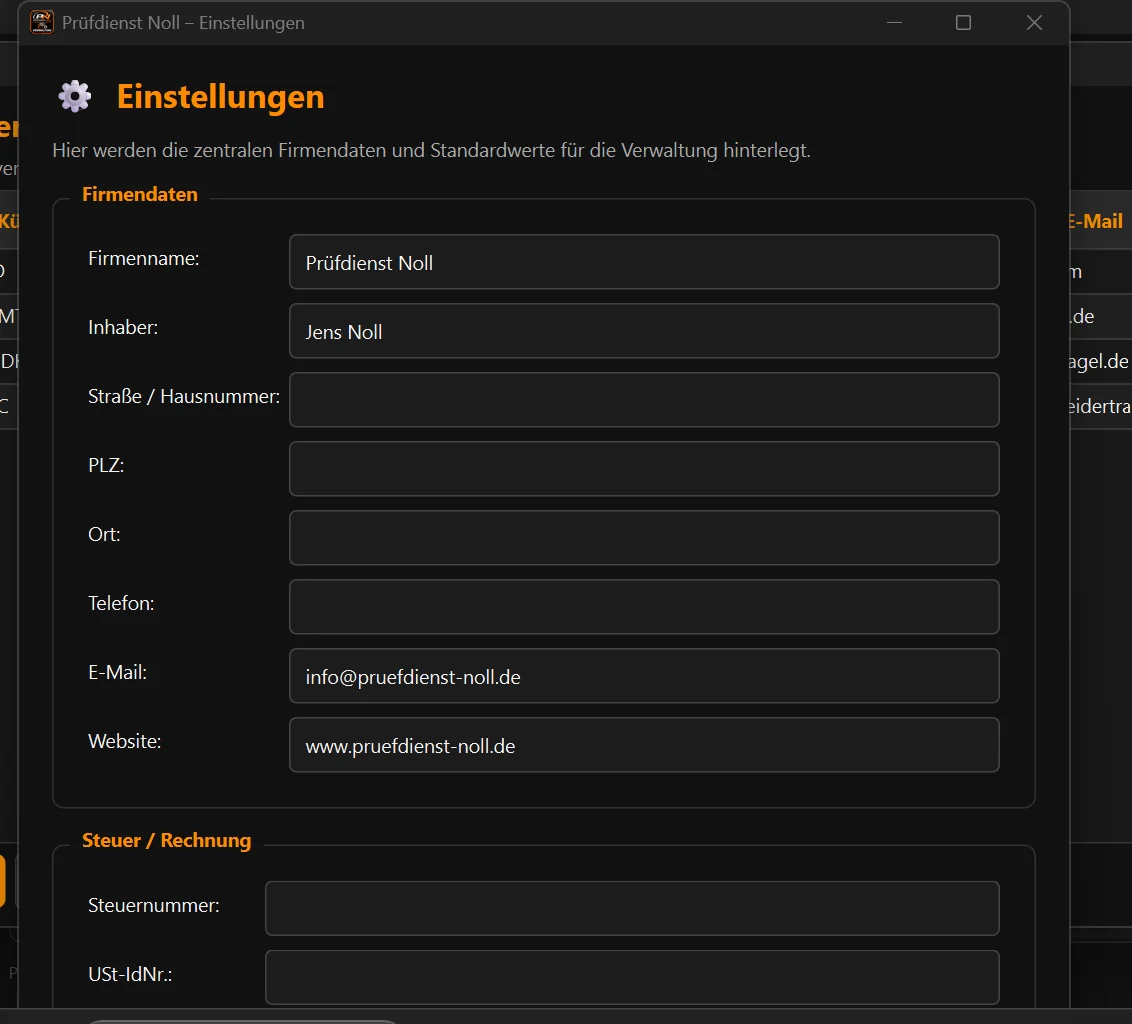Click the settings gear icon beside Einstellungen
Image resolution: width=1132 pixels, height=1024 pixels.
[x=75, y=97]
